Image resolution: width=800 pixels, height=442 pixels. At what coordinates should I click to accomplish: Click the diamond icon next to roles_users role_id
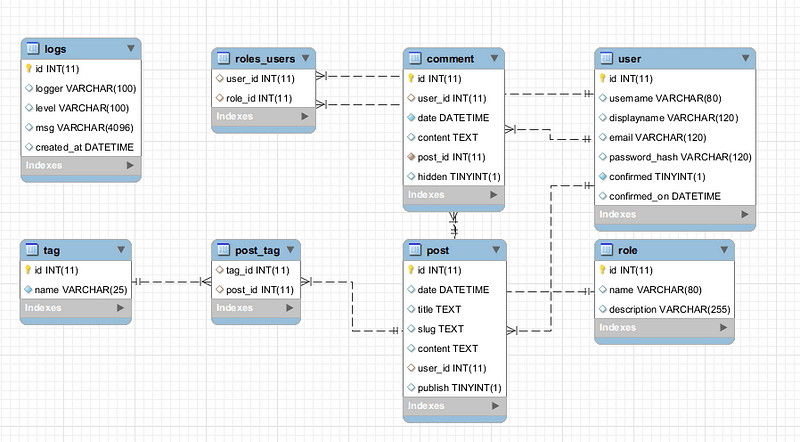pyautogui.click(x=220, y=97)
